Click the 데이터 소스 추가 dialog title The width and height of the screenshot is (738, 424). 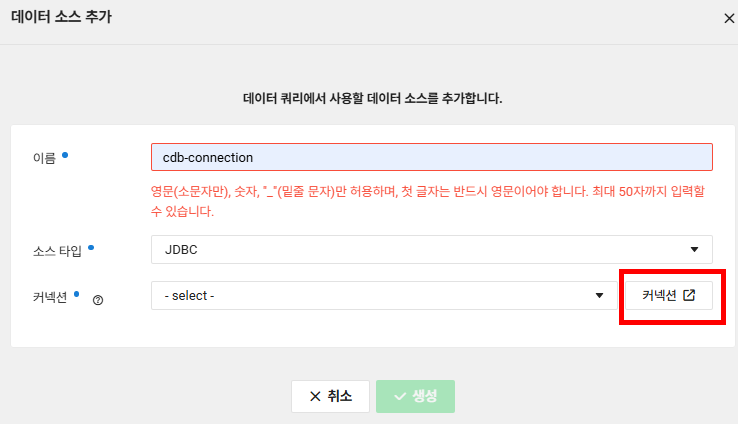[61, 17]
